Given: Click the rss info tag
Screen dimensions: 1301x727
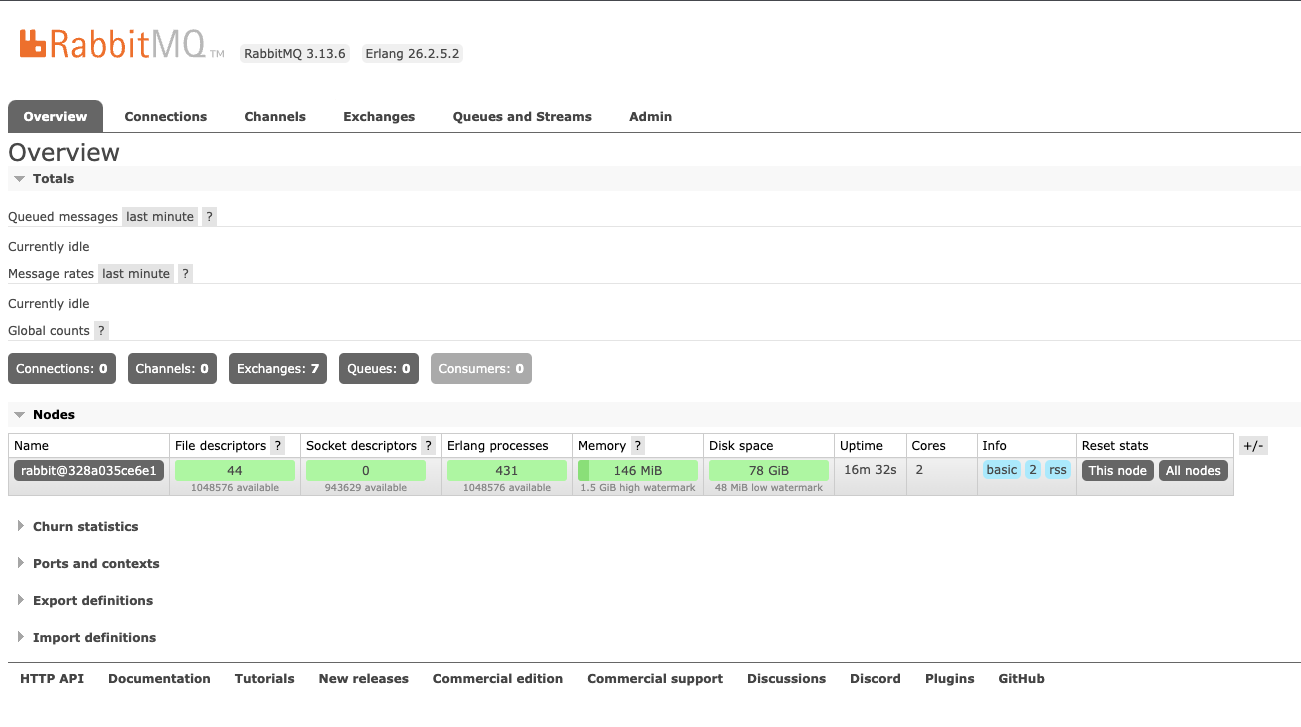Looking at the screenshot, I should click(x=1058, y=470).
